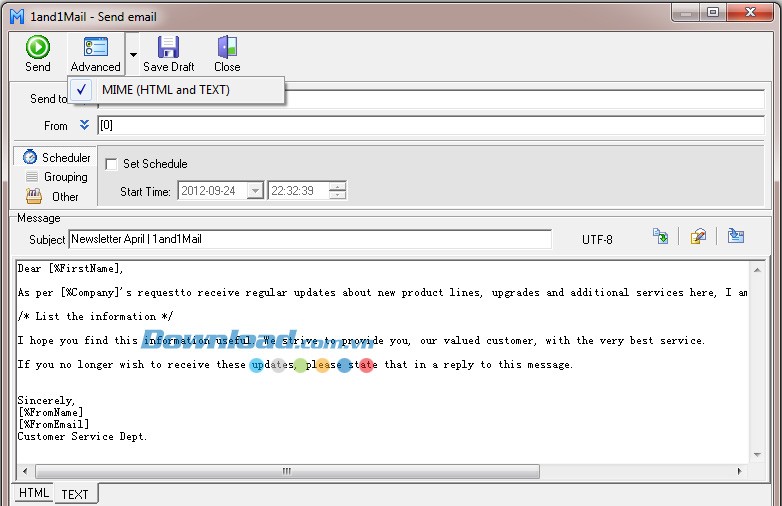Expand the Advanced dropdown arrow
This screenshot has height=506, width=782.
click(x=132, y=53)
